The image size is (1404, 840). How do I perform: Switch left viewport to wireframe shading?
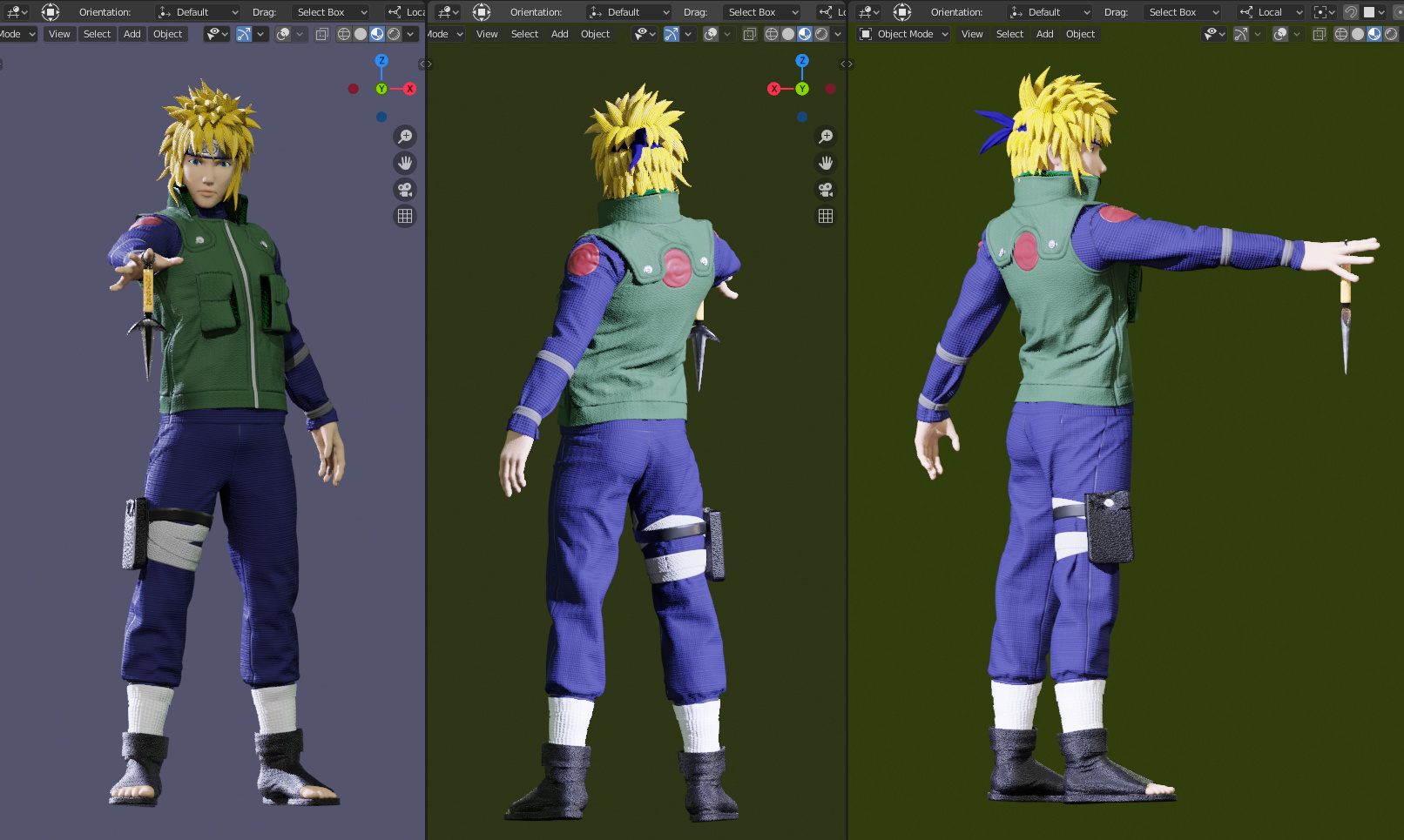click(344, 34)
